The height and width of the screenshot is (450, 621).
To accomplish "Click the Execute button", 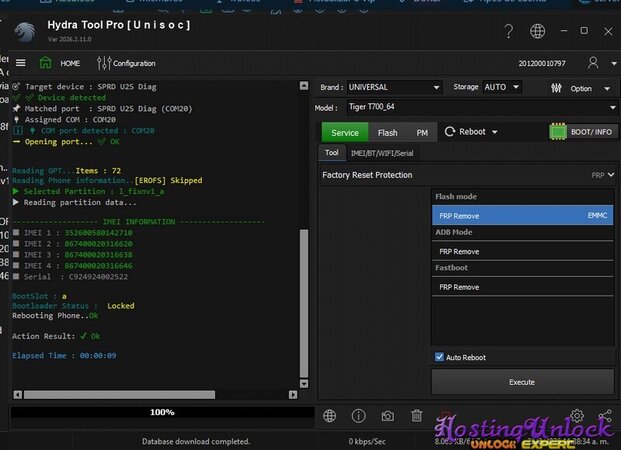I will click(x=522, y=382).
